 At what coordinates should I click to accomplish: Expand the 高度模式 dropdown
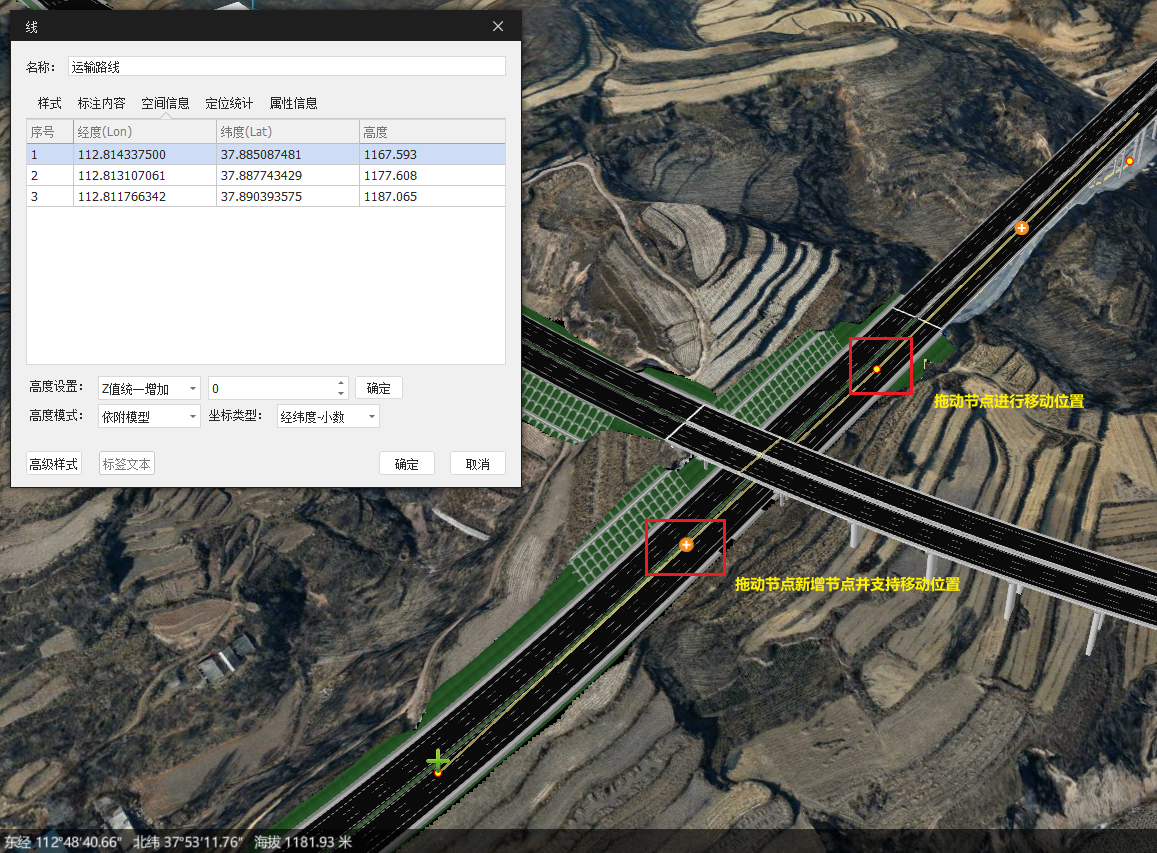click(x=149, y=416)
